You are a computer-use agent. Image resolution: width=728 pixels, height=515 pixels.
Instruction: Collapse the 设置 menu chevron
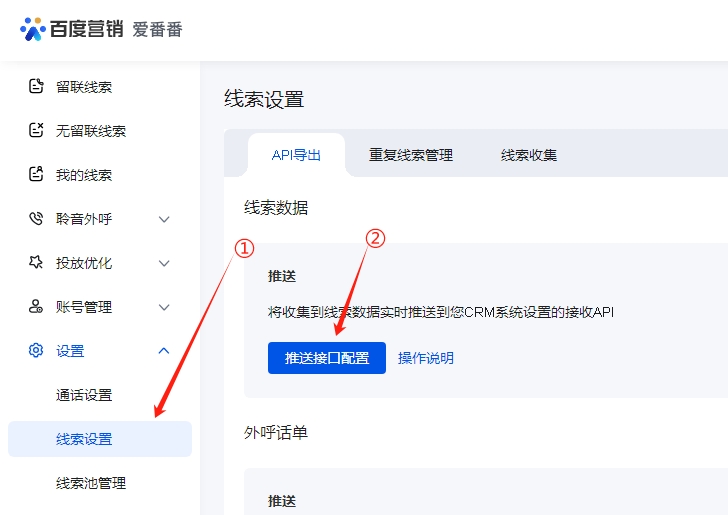[164, 351]
